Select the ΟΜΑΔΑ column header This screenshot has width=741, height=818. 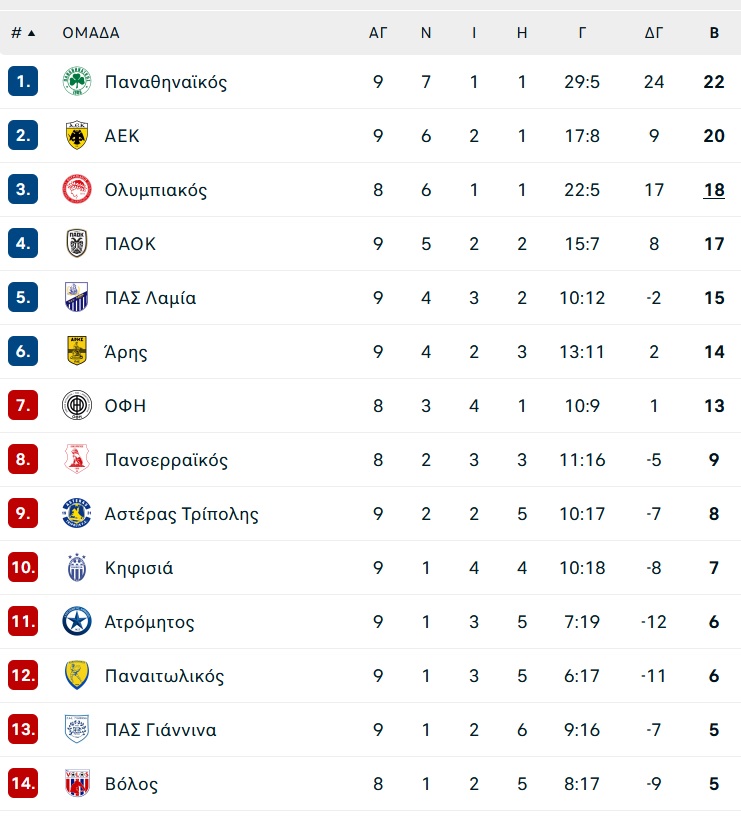tap(91, 33)
